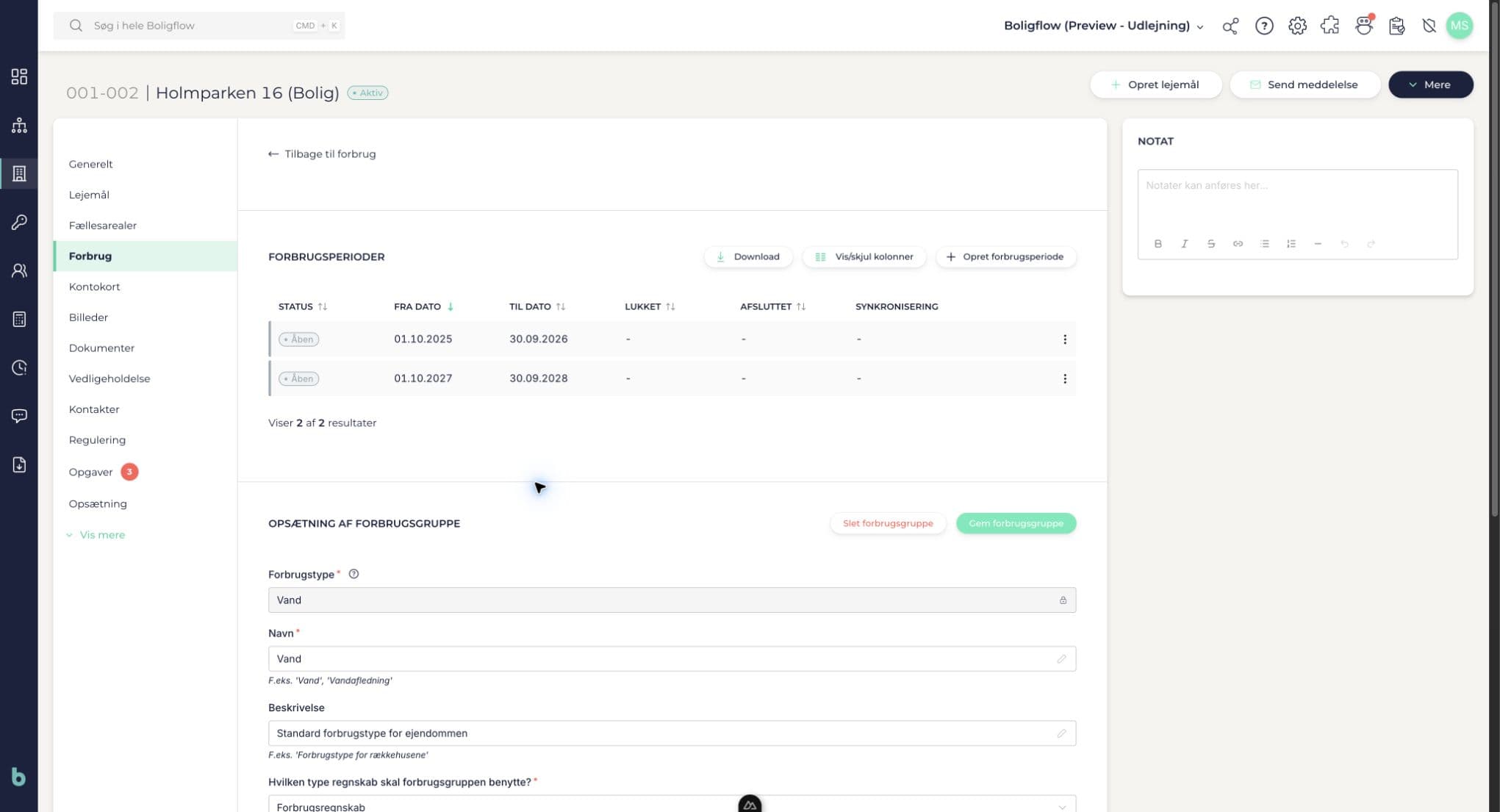
Task: Toggle italic in the note editor
Action: pos(1185,244)
